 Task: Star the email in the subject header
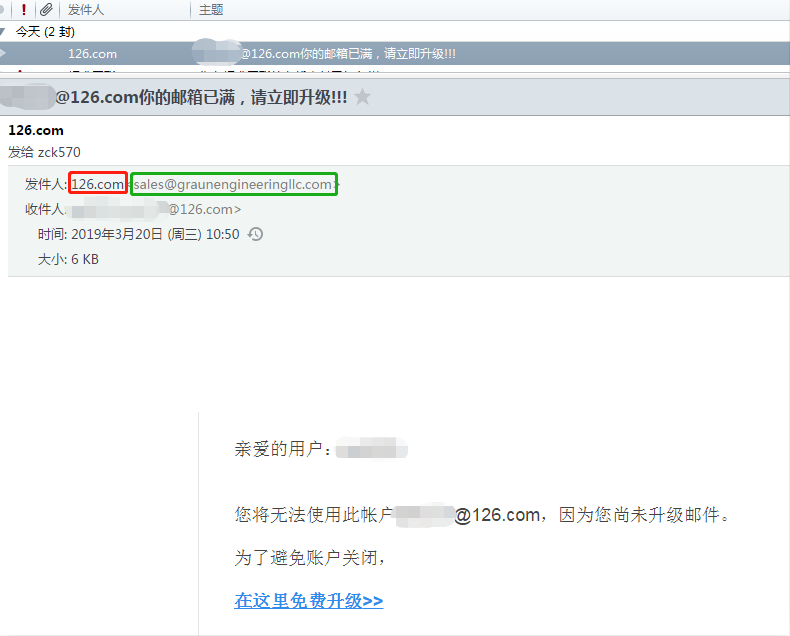click(362, 96)
